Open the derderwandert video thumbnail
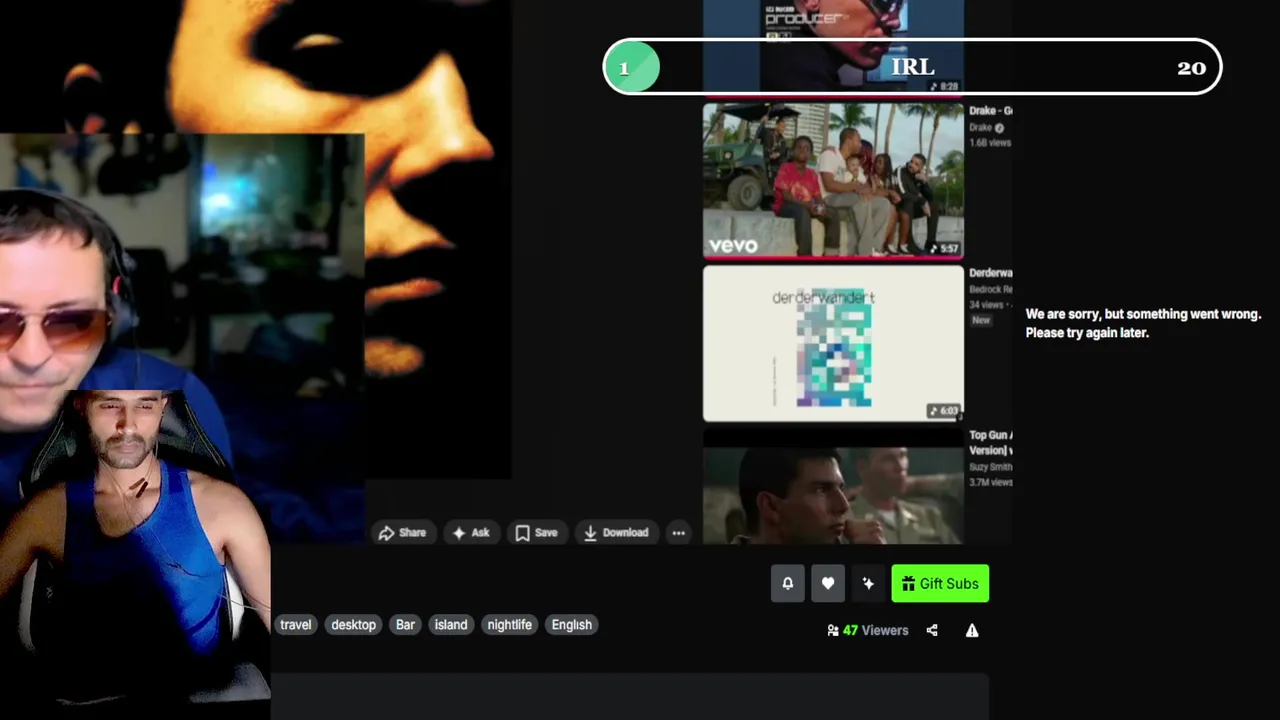 (x=833, y=343)
